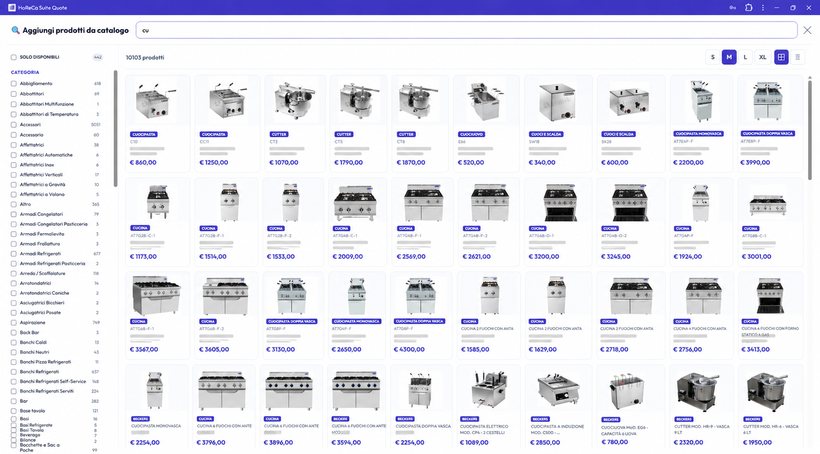Click the magnifier search icon
The height and width of the screenshot is (454, 820).
point(15,30)
